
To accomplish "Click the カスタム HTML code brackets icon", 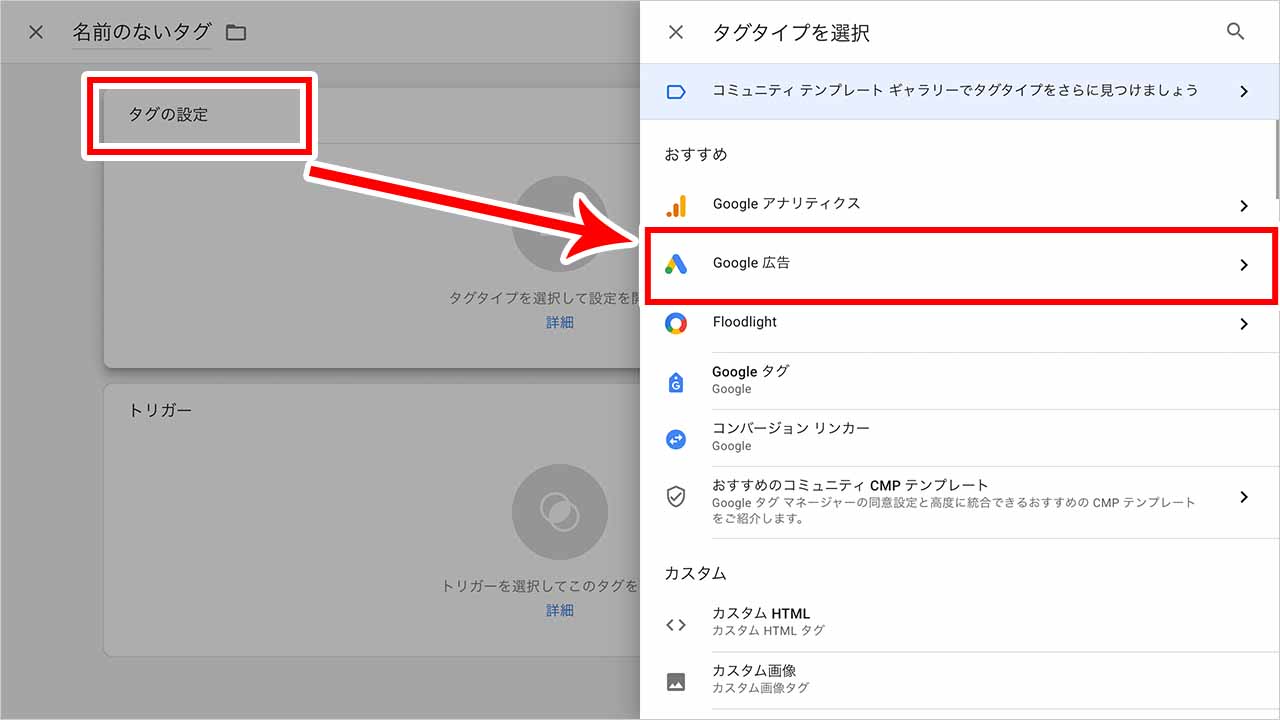I will (x=676, y=625).
